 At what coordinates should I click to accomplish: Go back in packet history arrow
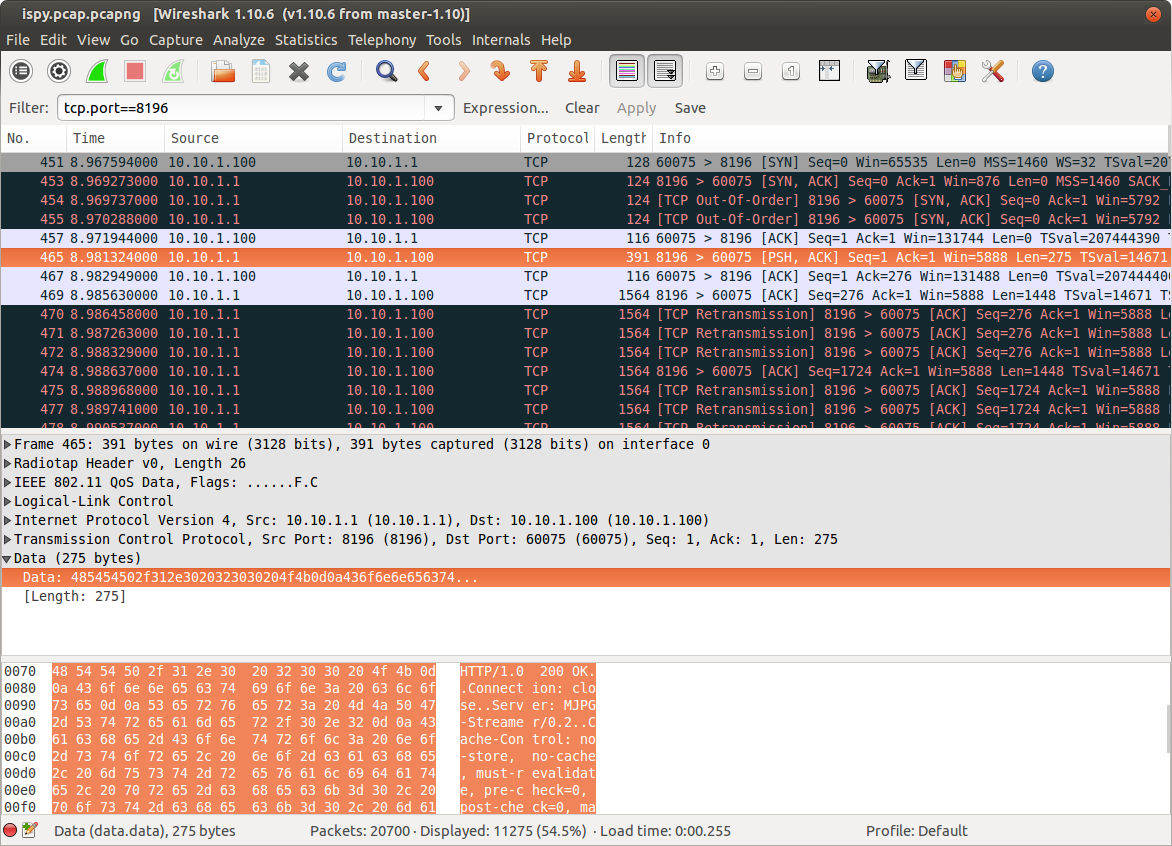pyautogui.click(x=425, y=71)
